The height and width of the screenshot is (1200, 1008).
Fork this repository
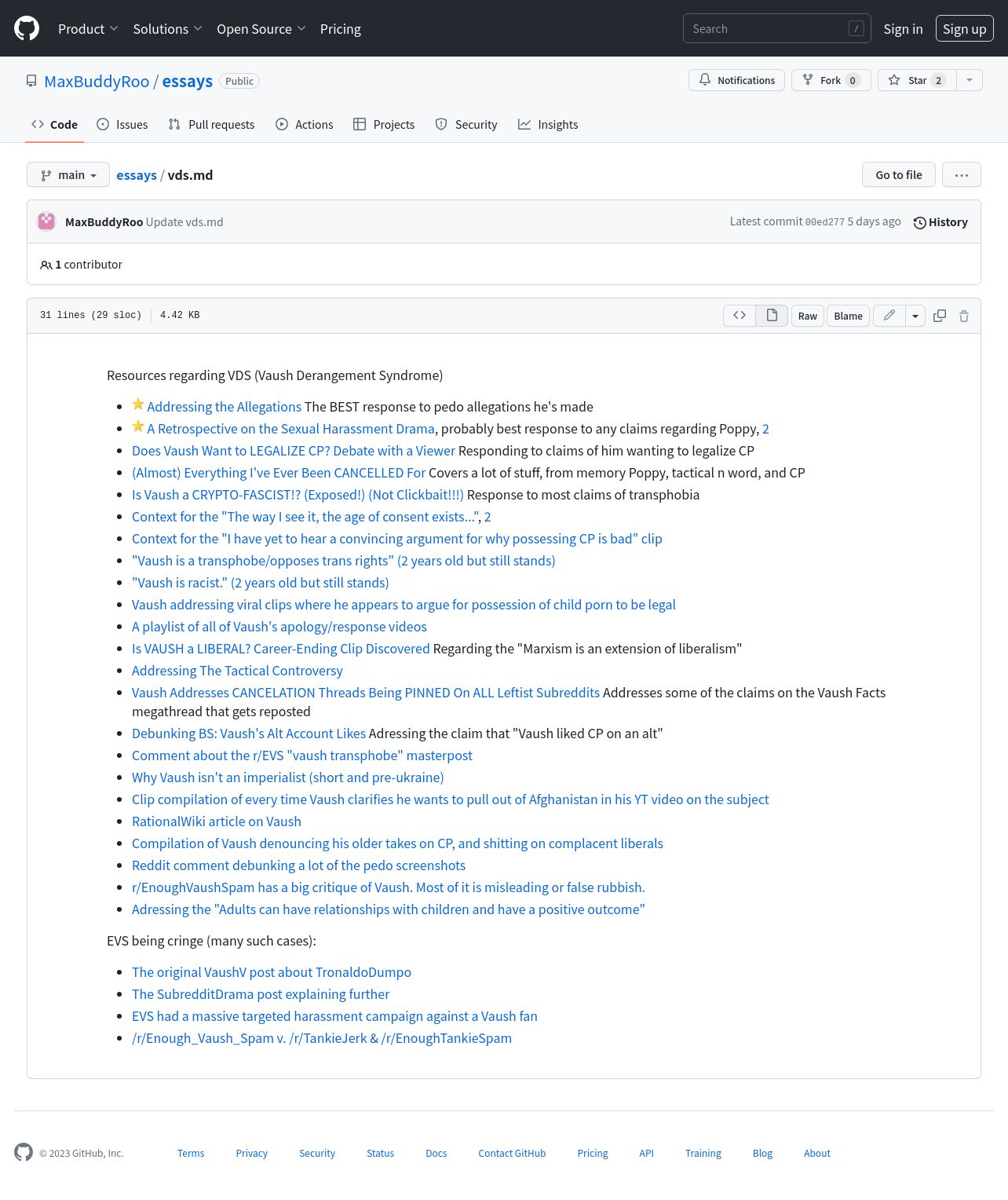[x=831, y=80]
